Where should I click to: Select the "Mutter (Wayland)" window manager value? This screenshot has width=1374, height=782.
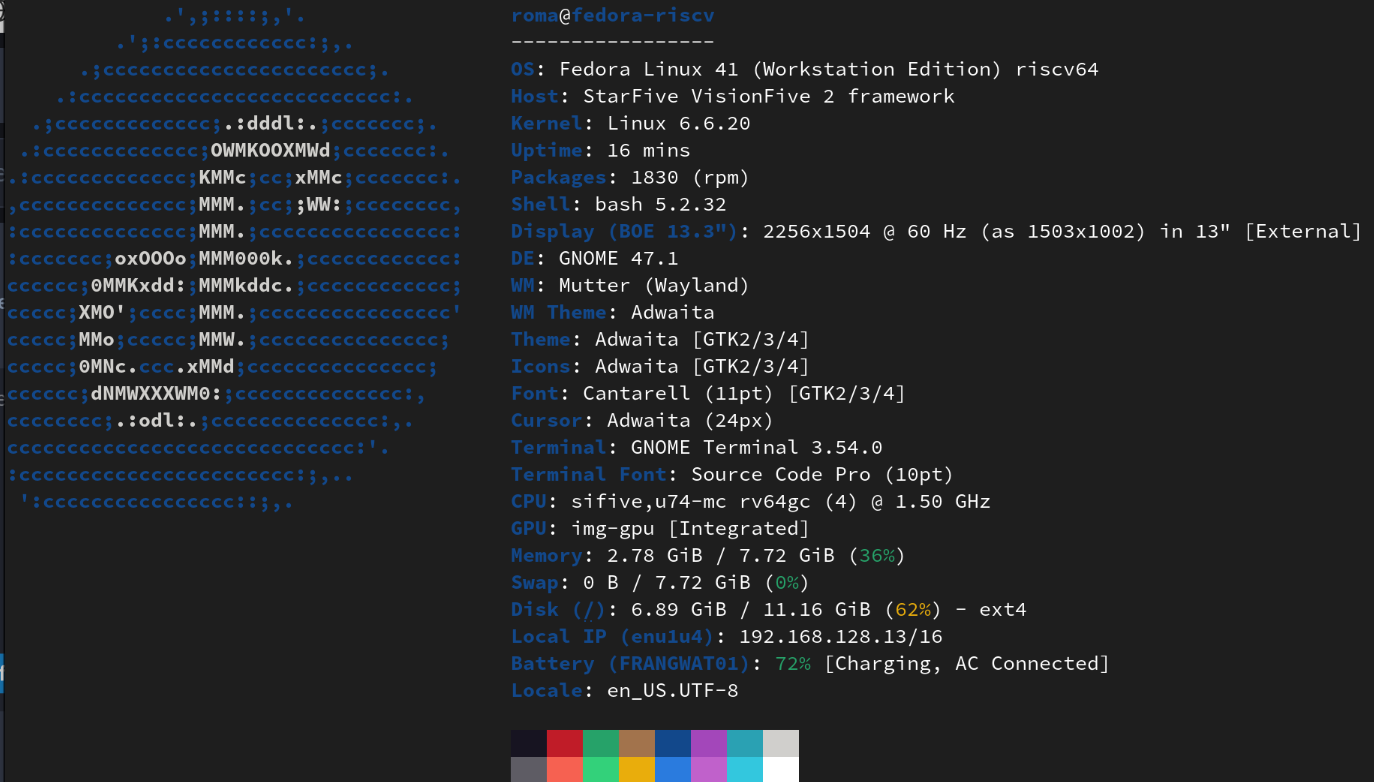pyautogui.click(x=654, y=285)
